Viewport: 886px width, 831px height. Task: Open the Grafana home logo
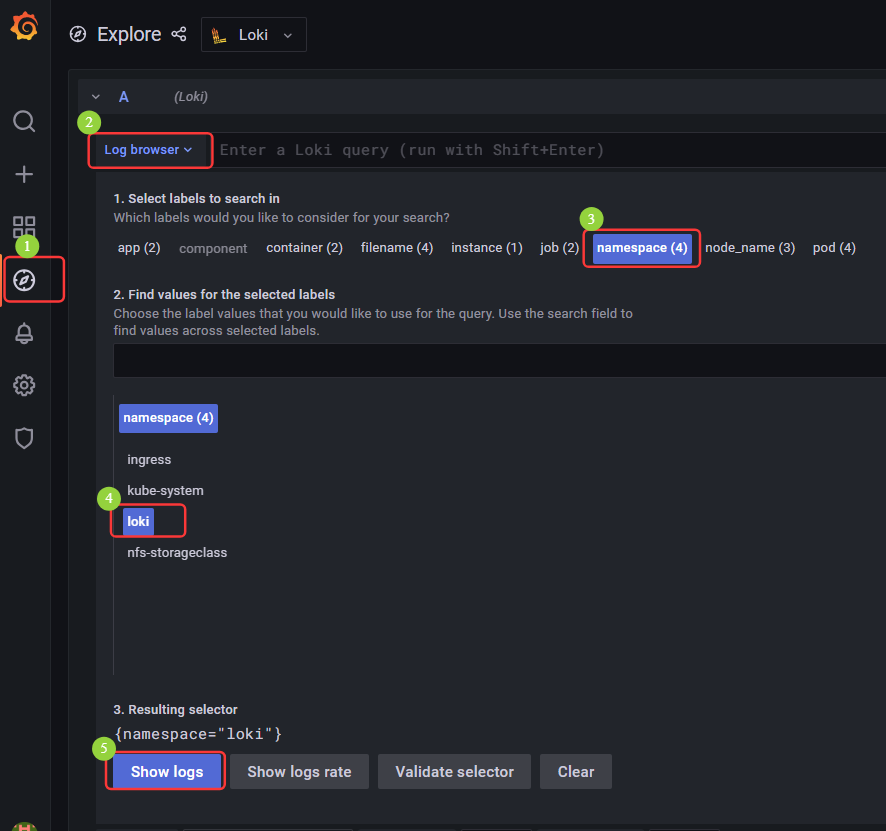(x=24, y=27)
